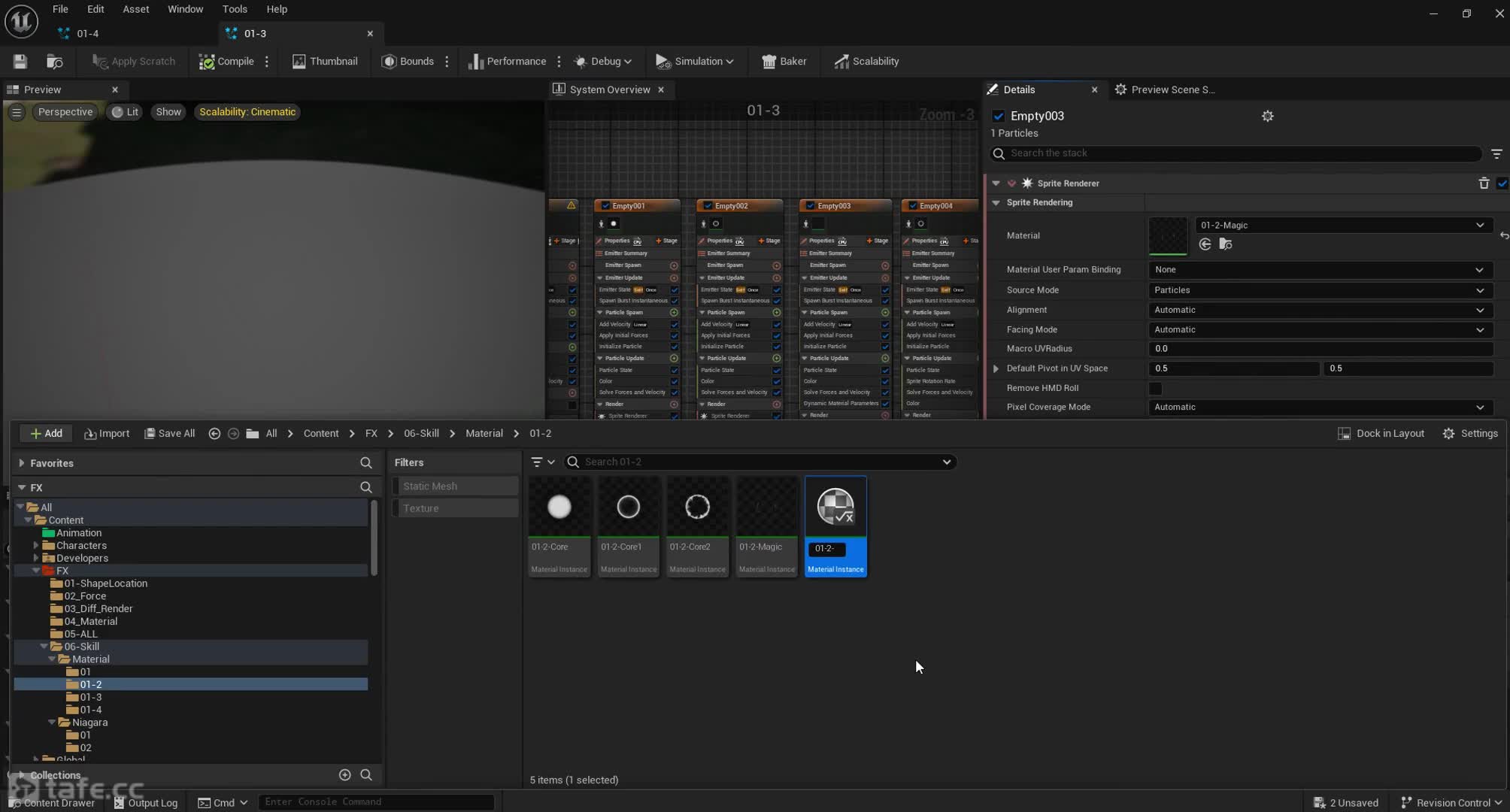Click the Apply Scratch button
Screen dimensions: 1510x812
point(134,62)
